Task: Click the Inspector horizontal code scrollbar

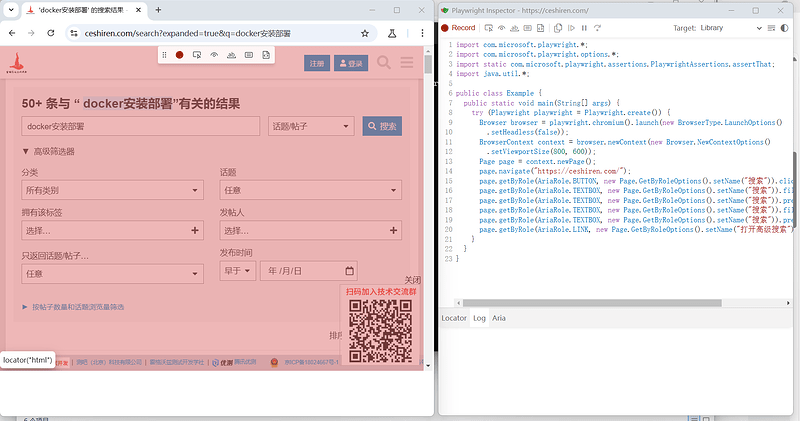Action: pos(592,303)
